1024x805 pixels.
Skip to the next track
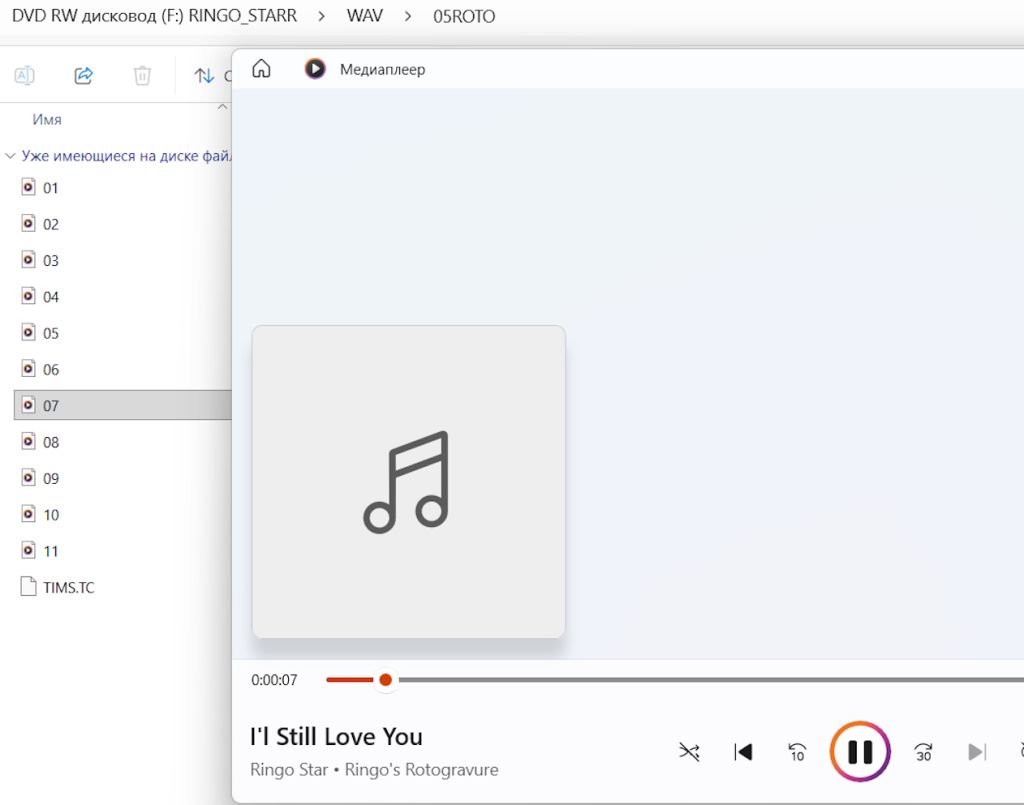[x=977, y=752]
